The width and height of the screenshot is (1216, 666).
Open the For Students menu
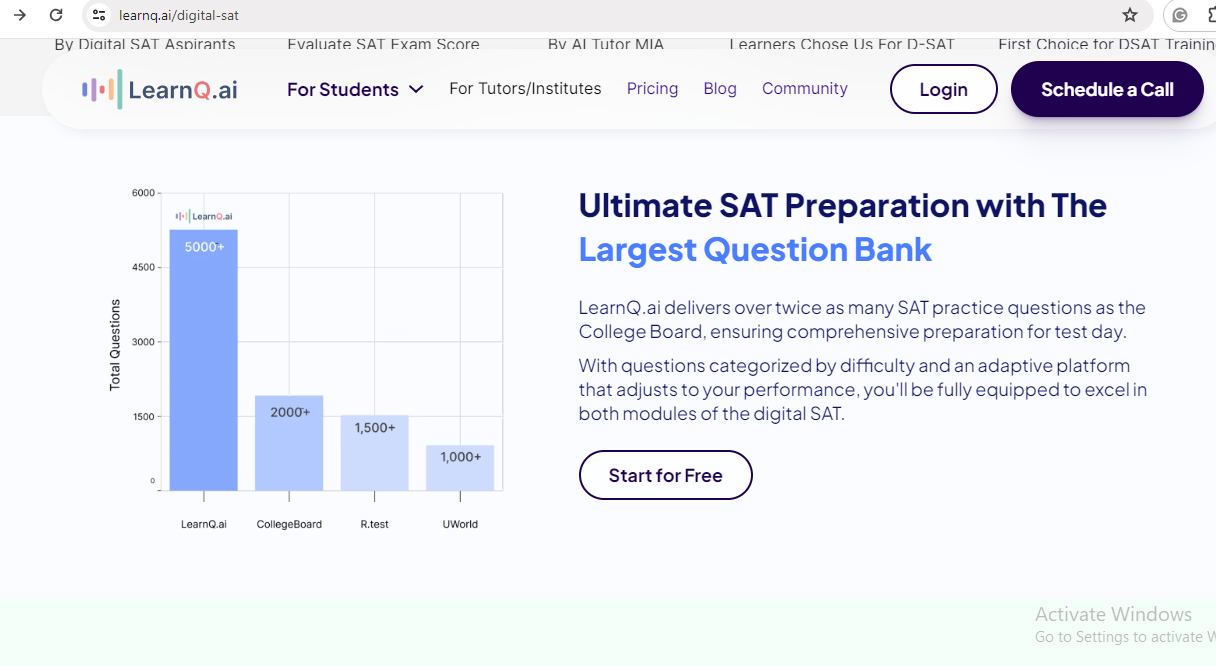[355, 89]
